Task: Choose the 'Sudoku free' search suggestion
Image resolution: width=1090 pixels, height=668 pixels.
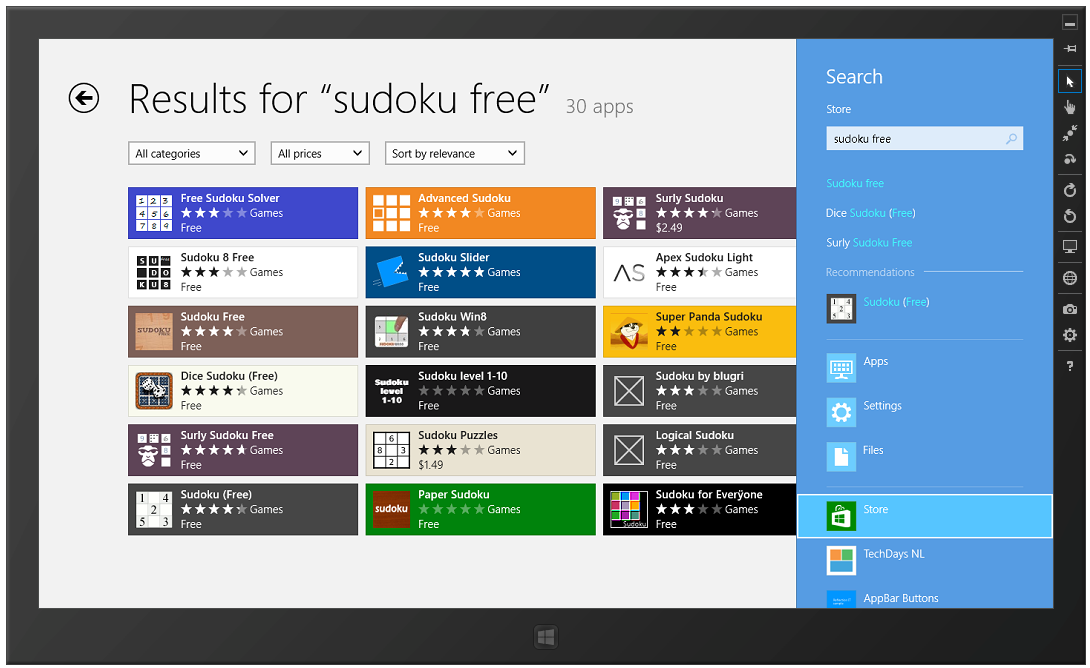Action: (855, 184)
